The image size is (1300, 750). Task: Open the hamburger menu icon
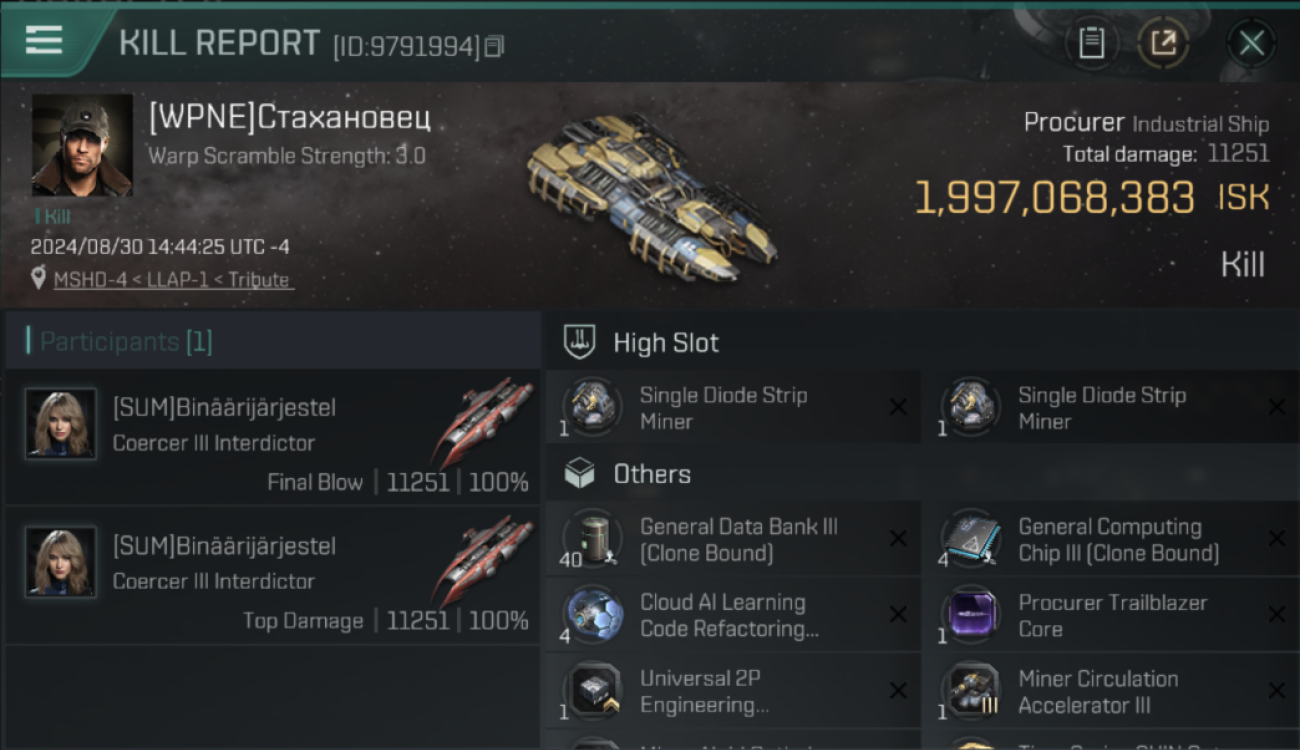[x=44, y=41]
